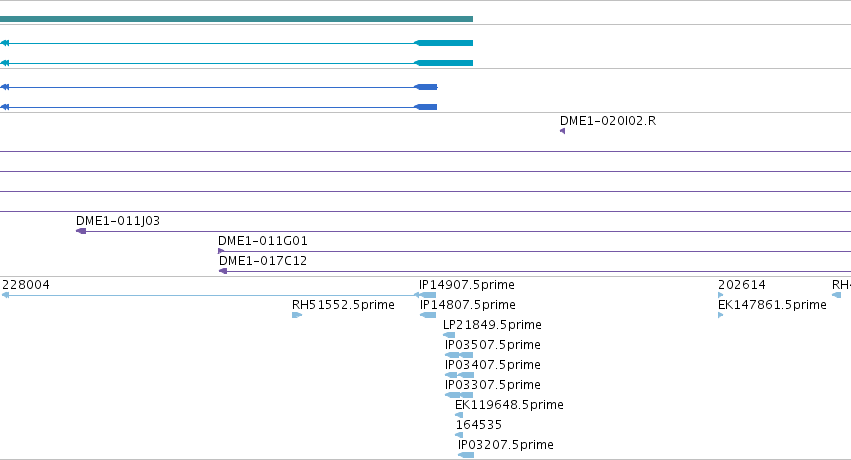Viewport: 851px width, 460px height.
Task: Click the lower dark-blue CDS exon block
Action: (x=426, y=107)
